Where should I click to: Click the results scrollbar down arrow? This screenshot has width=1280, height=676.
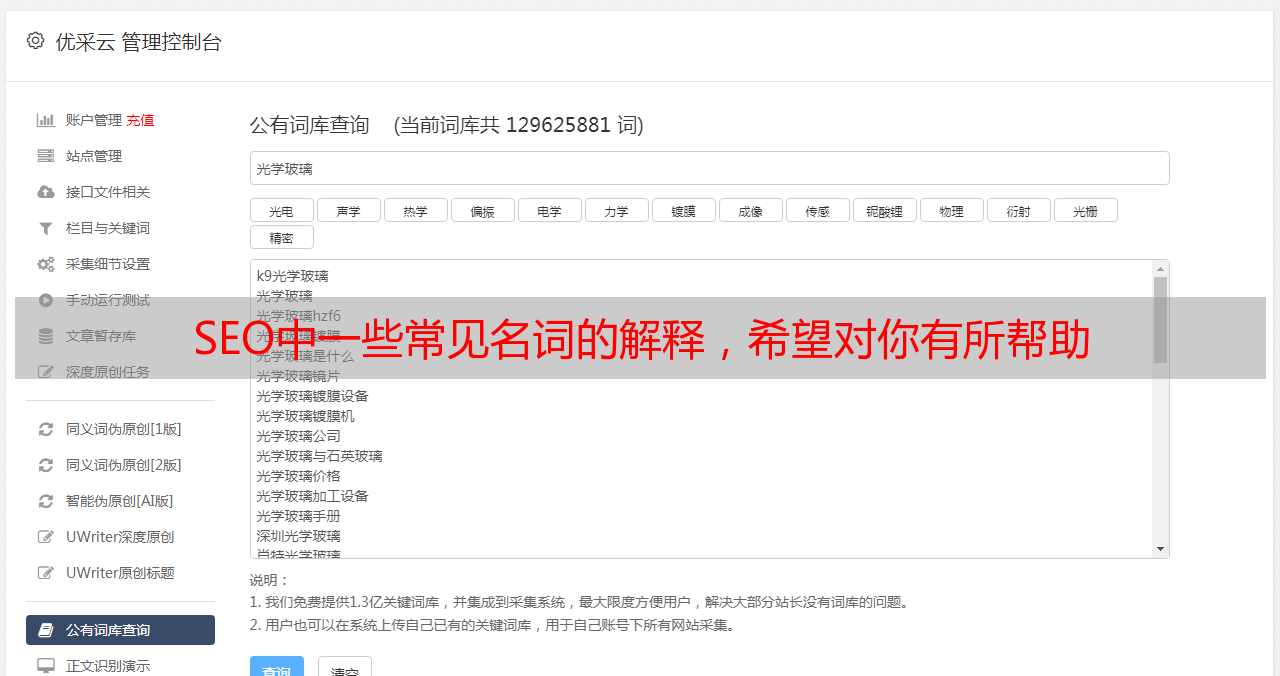click(1160, 549)
